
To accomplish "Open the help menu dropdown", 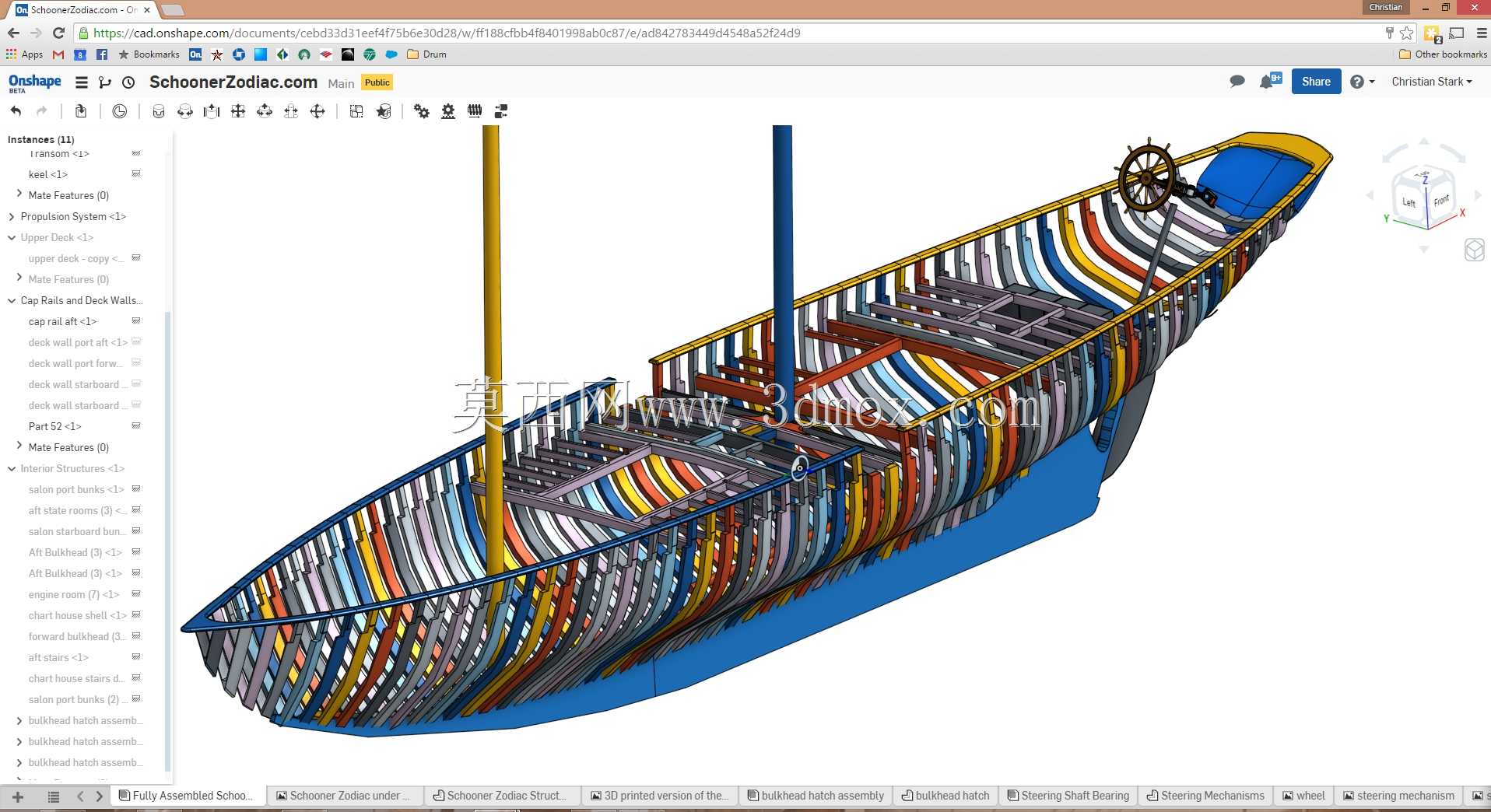I will [x=1362, y=82].
